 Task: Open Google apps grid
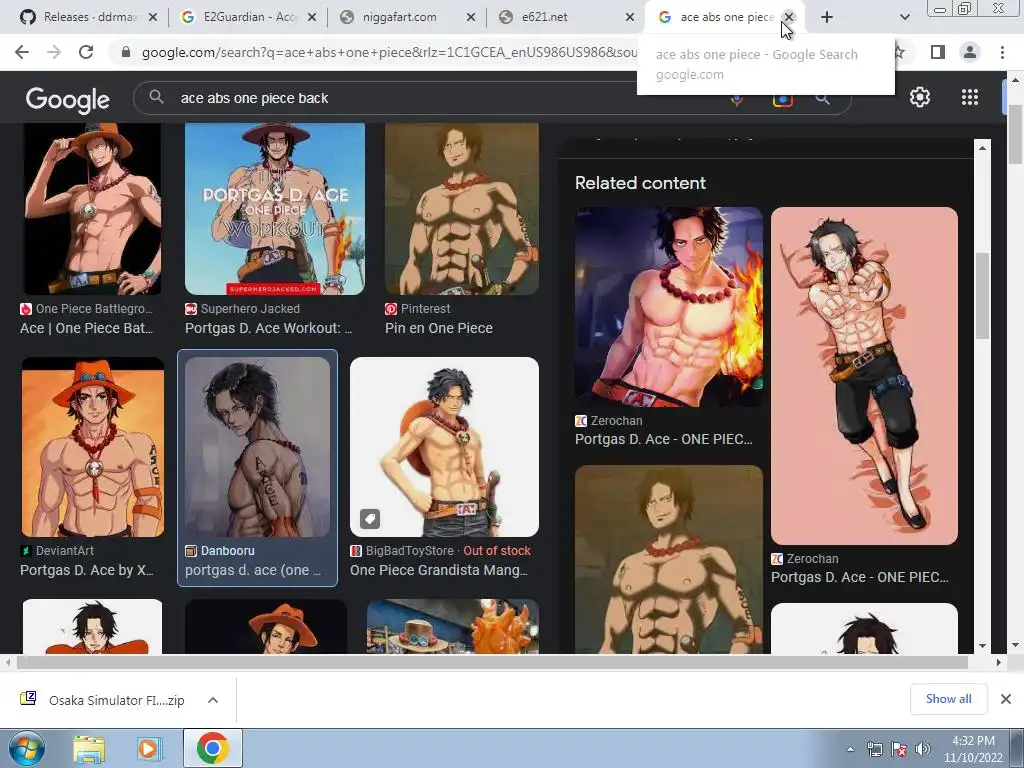coord(970,97)
